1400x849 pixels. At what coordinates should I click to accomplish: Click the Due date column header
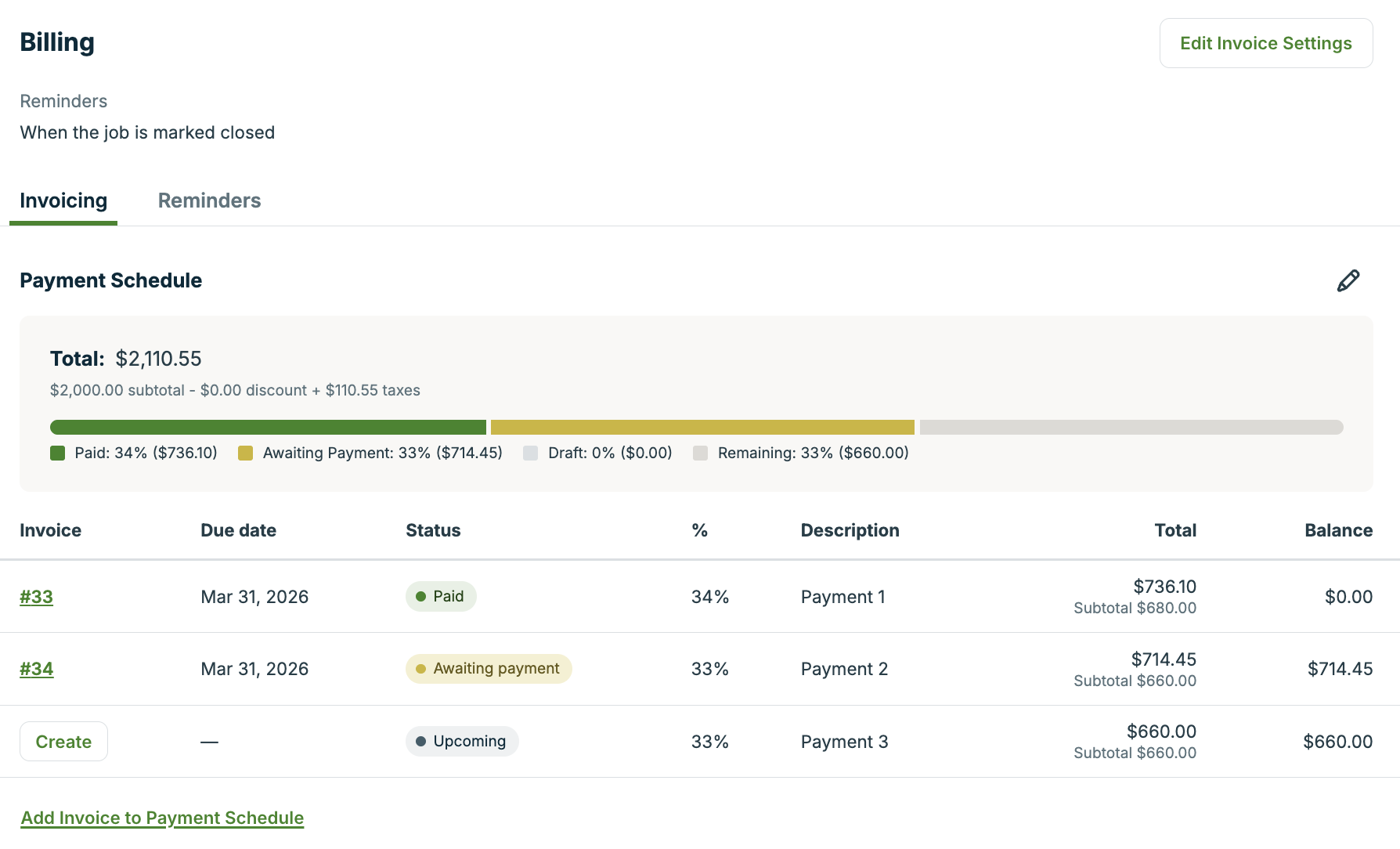238,530
